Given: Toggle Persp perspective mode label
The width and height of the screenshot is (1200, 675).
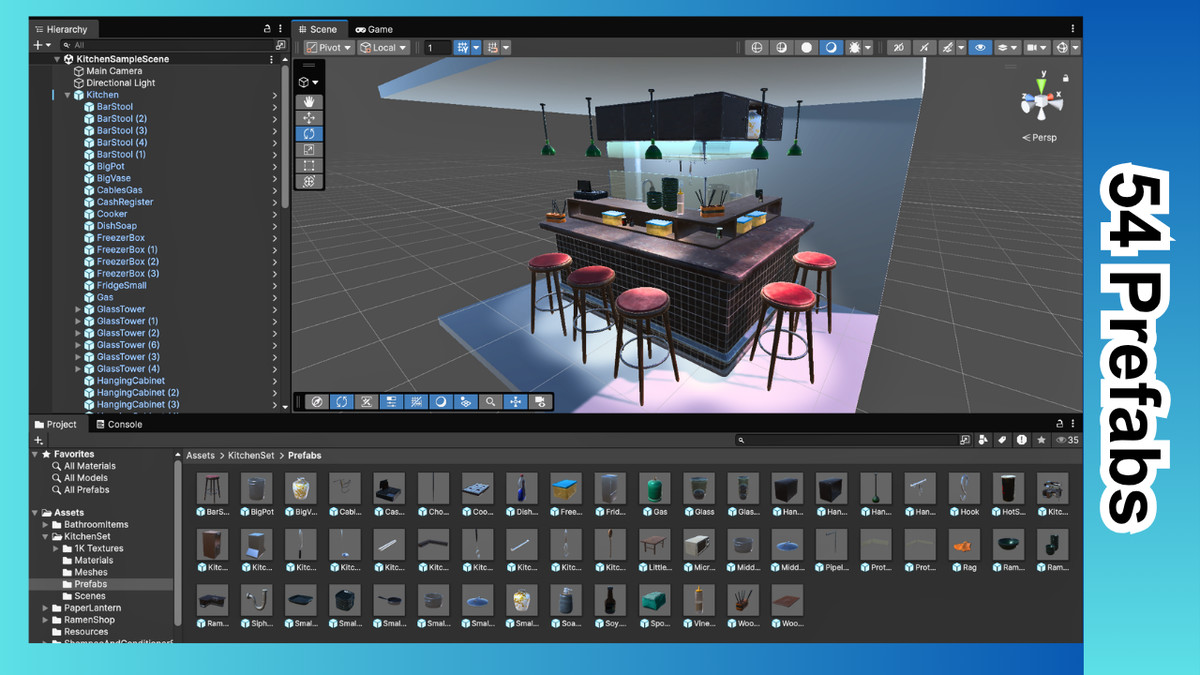Looking at the screenshot, I should (1039, 138).
